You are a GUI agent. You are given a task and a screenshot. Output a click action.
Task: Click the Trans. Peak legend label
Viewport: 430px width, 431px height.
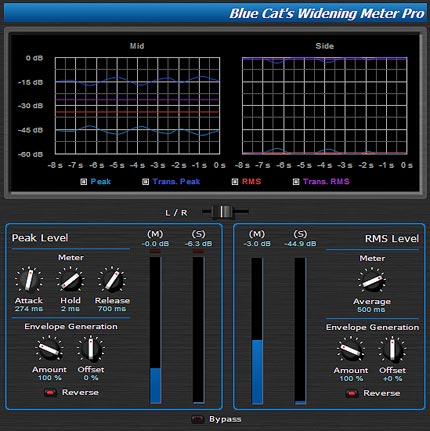coord(176,182)
